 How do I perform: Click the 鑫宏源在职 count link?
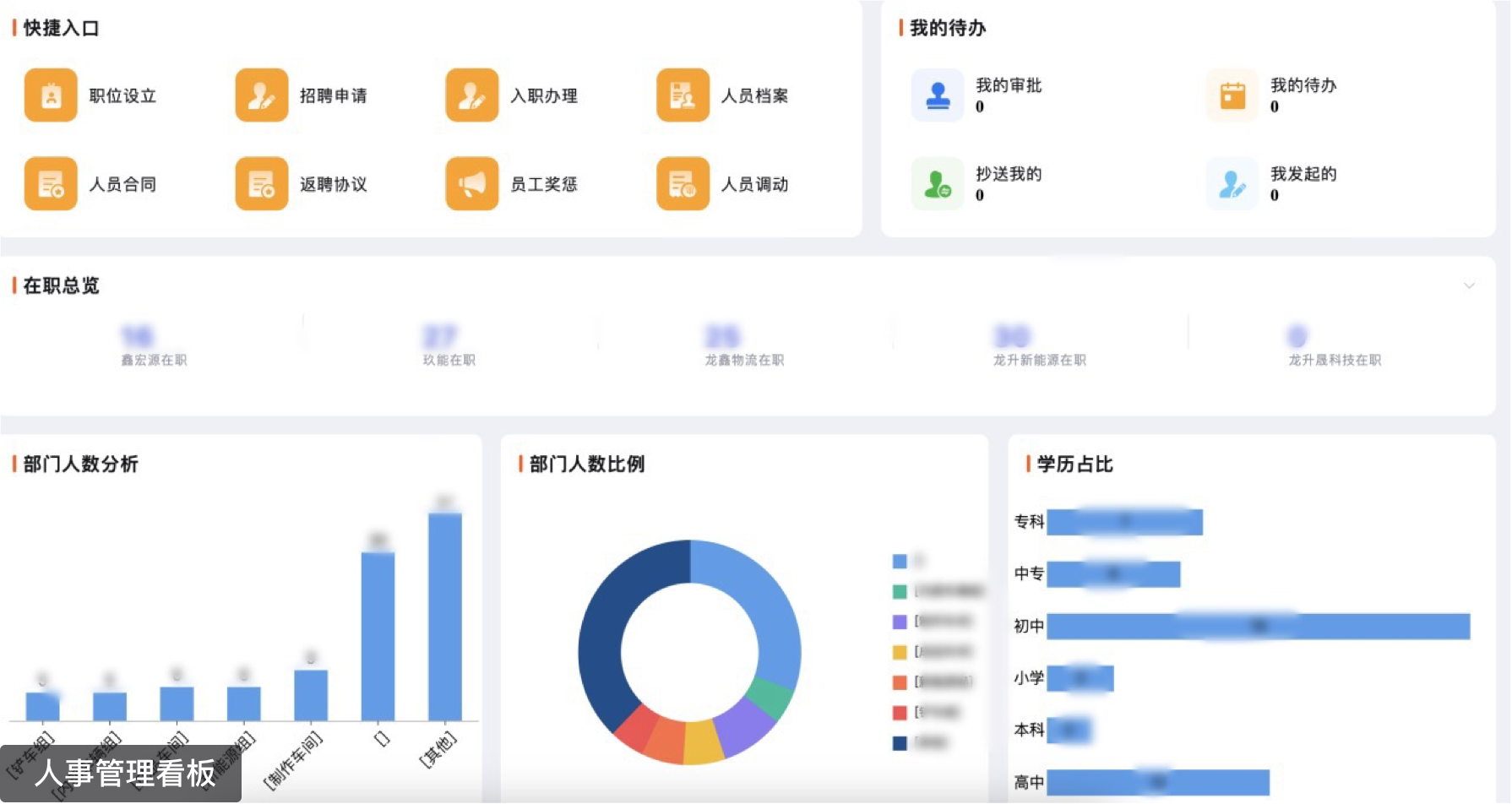(x=138, y=337)
